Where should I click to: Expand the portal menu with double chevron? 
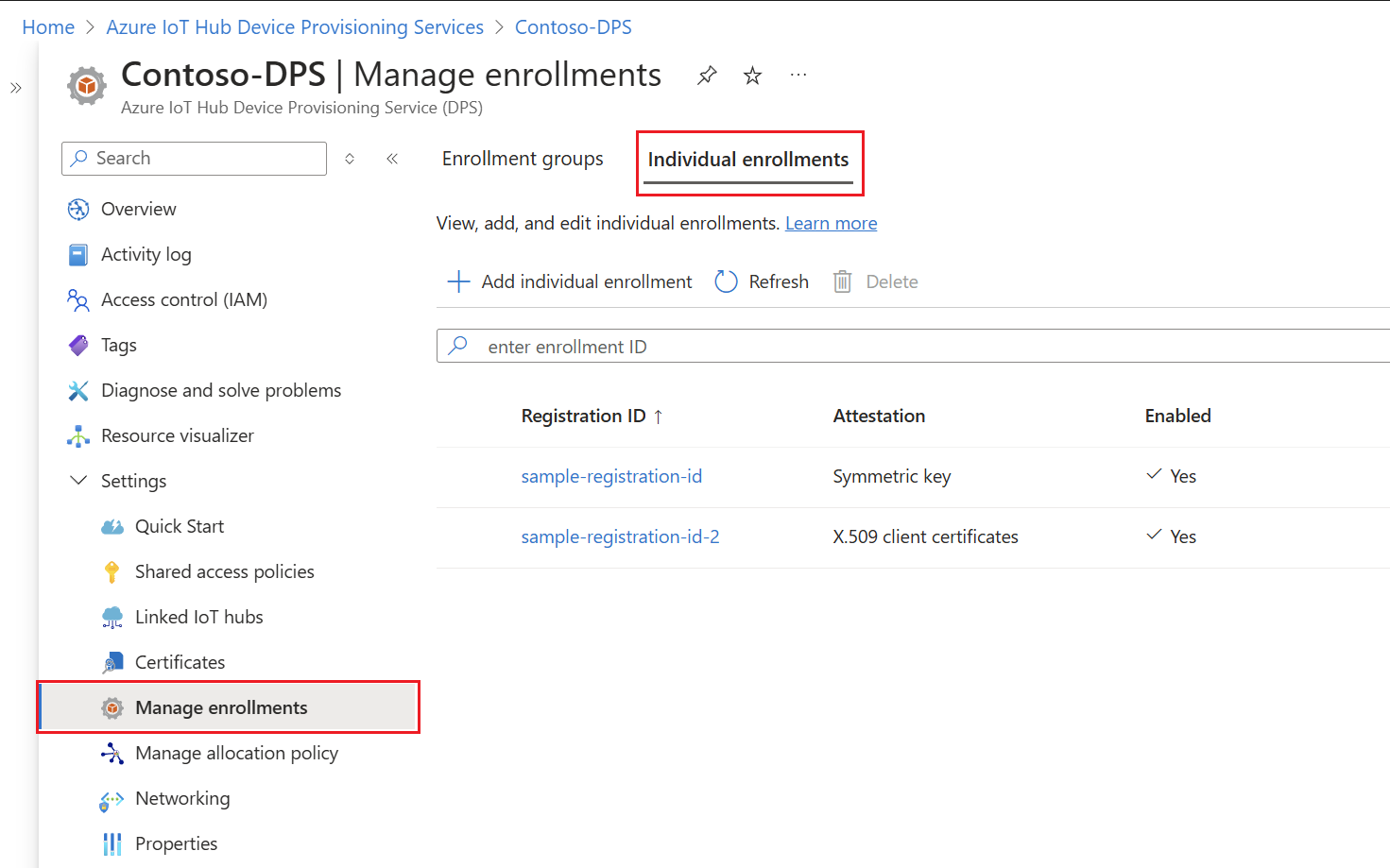[x=16, y=88]
